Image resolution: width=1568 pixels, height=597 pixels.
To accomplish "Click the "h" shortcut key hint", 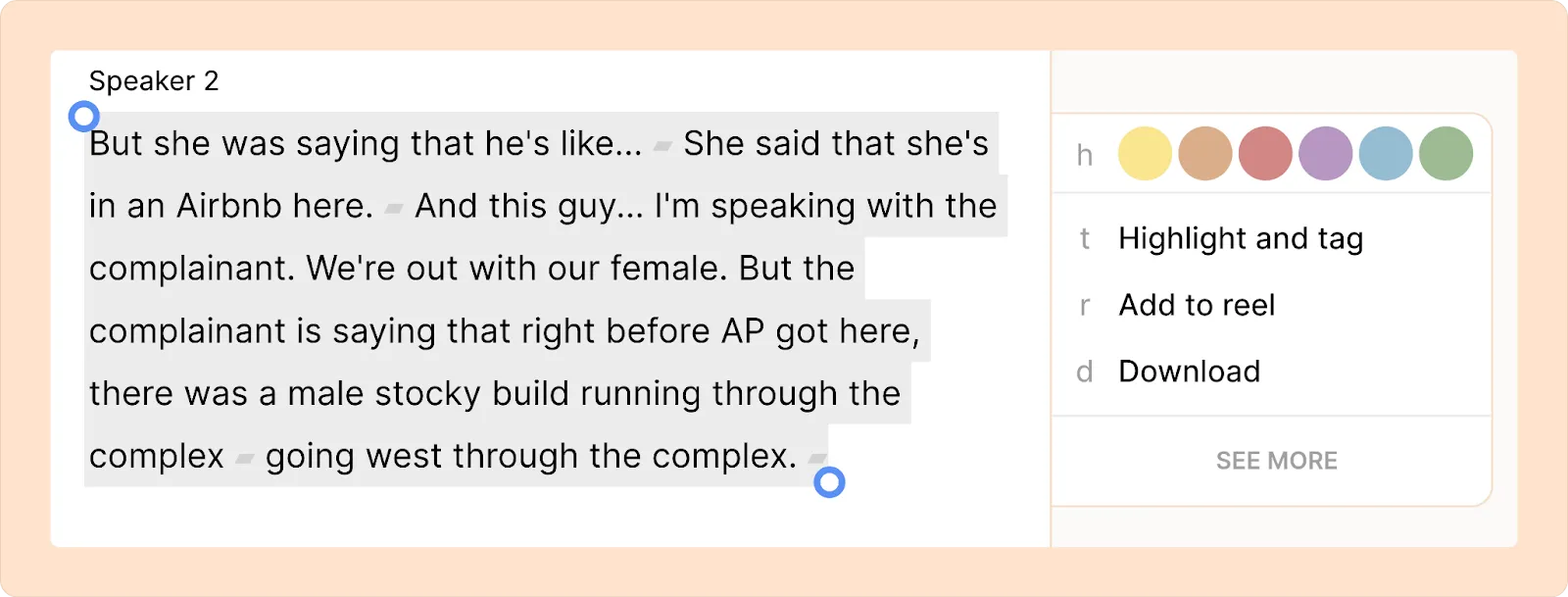I will tap(1084, 155).
